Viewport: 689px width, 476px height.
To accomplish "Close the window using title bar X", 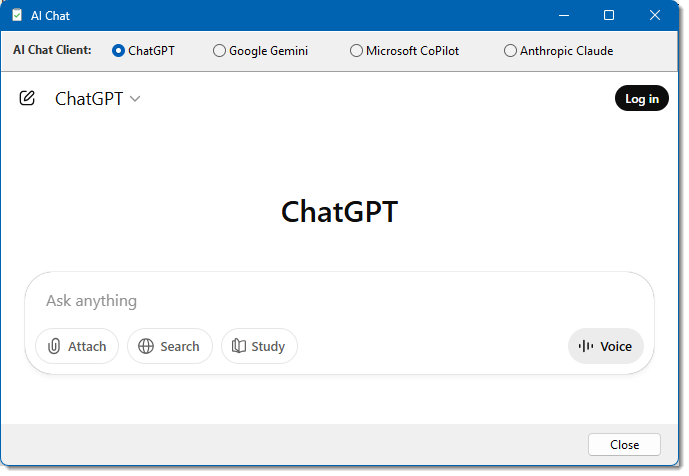I will [x=654, y=16].
